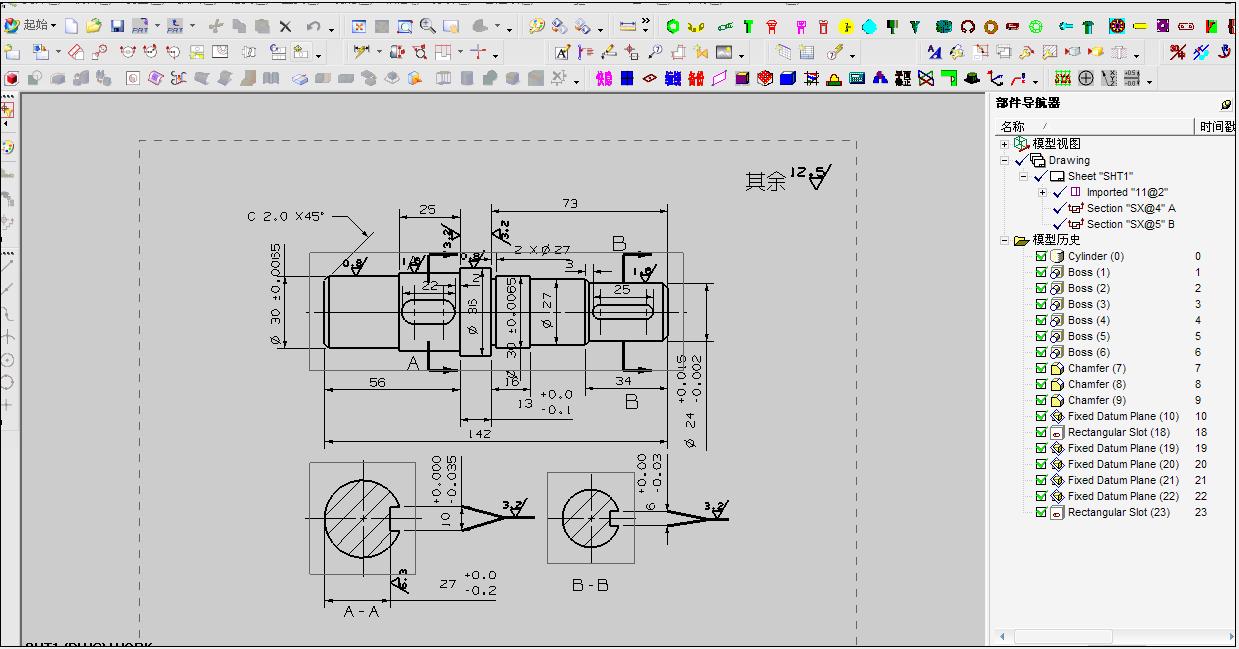Image resolution: width=1239 pixels, height=649 pixels.
Task: Collapse the Sheet "SHT1" node
Action: (x=1023, y=176)
